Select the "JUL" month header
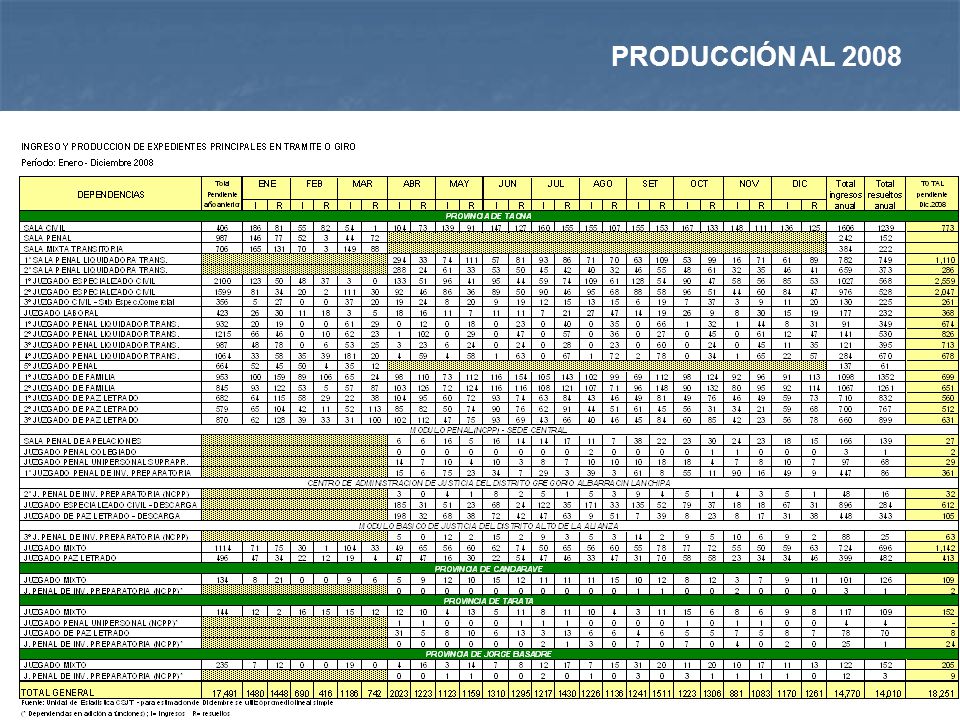Viewport: 960px width, 720px height. click(x=555, y=184)
